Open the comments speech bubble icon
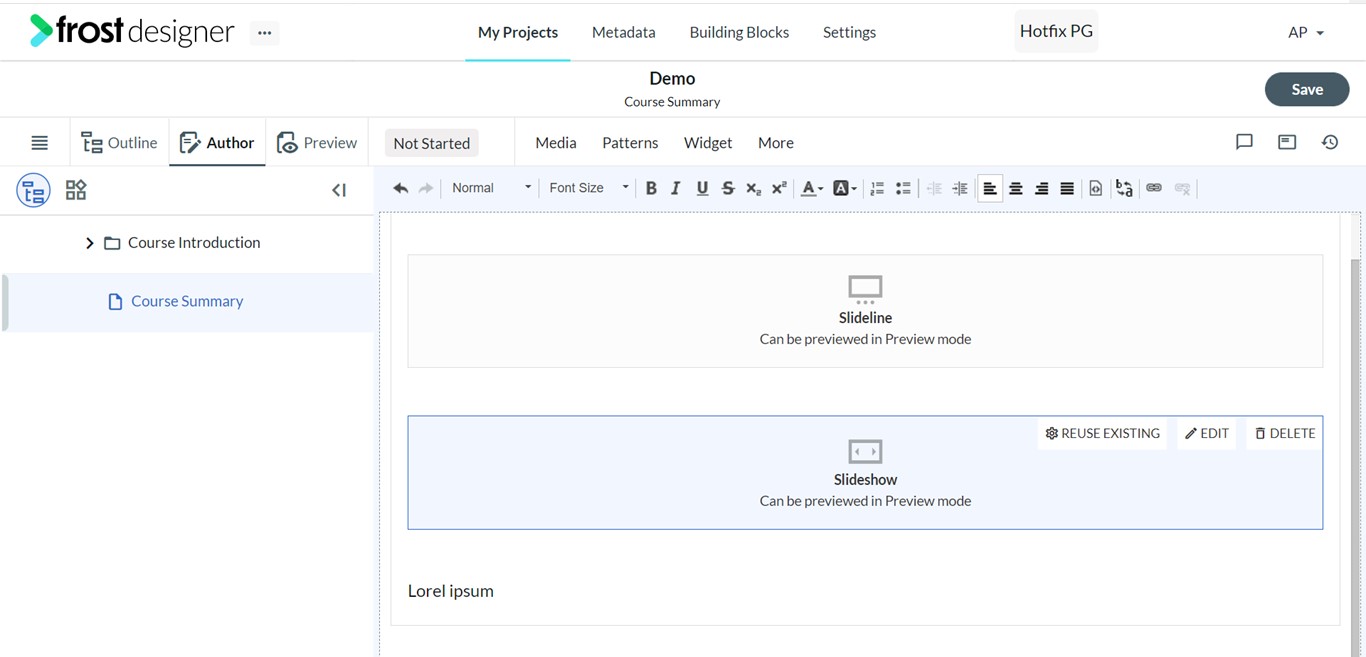 (x=1244, y=142)
